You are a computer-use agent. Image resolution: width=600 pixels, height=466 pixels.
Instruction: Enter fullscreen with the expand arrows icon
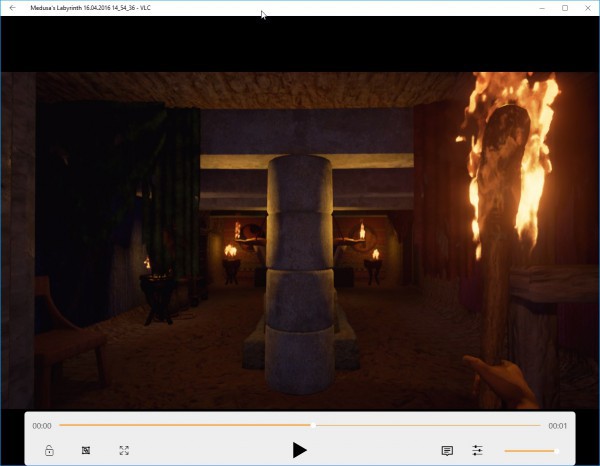[124, 450]
